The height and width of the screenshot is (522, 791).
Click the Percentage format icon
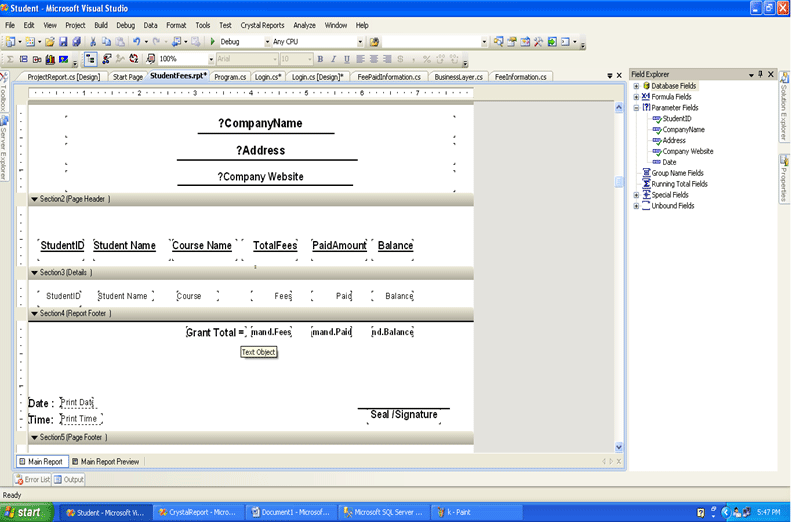point(427,60)
